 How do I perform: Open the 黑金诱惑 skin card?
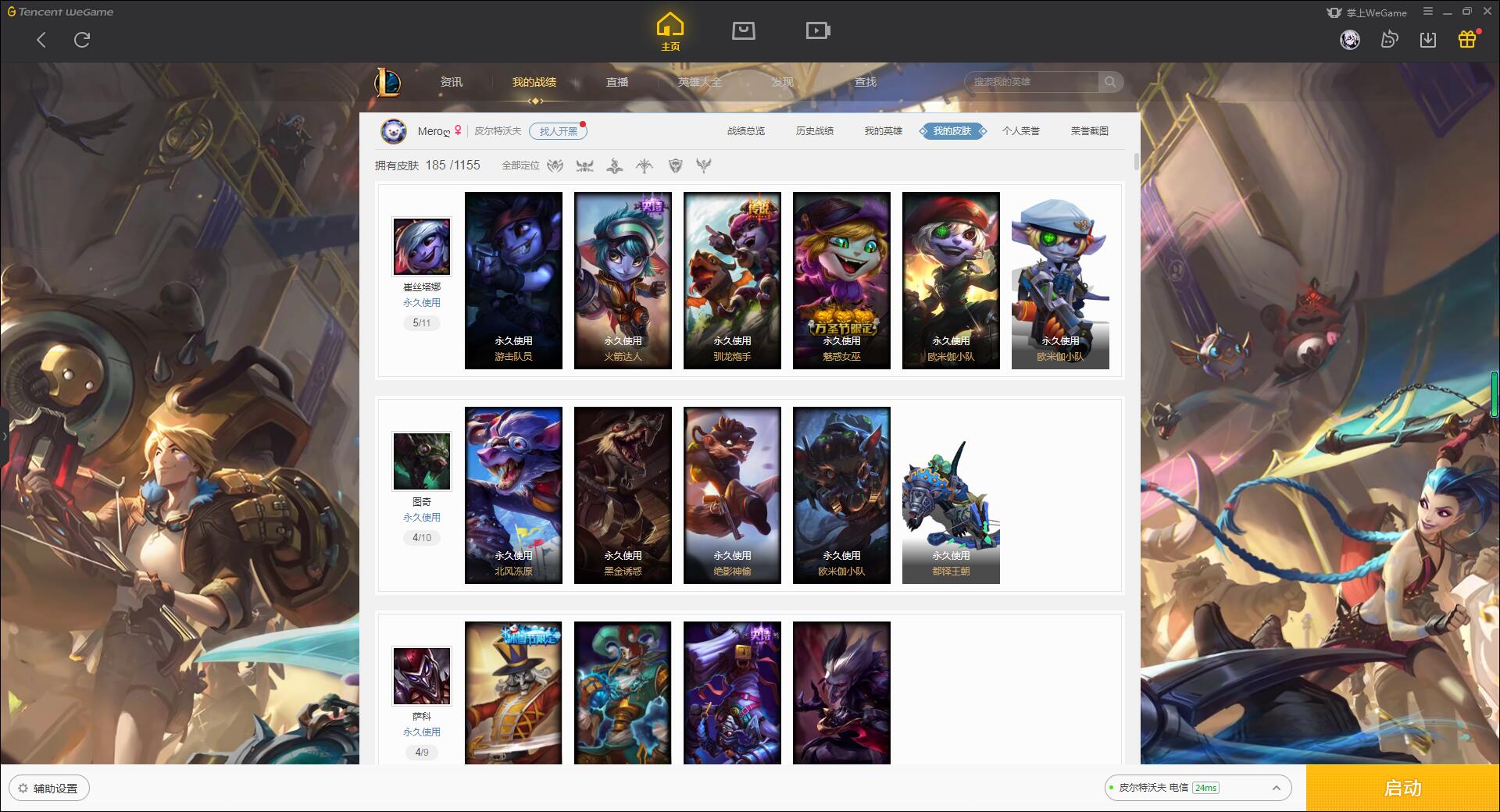[x=623, y=495]
